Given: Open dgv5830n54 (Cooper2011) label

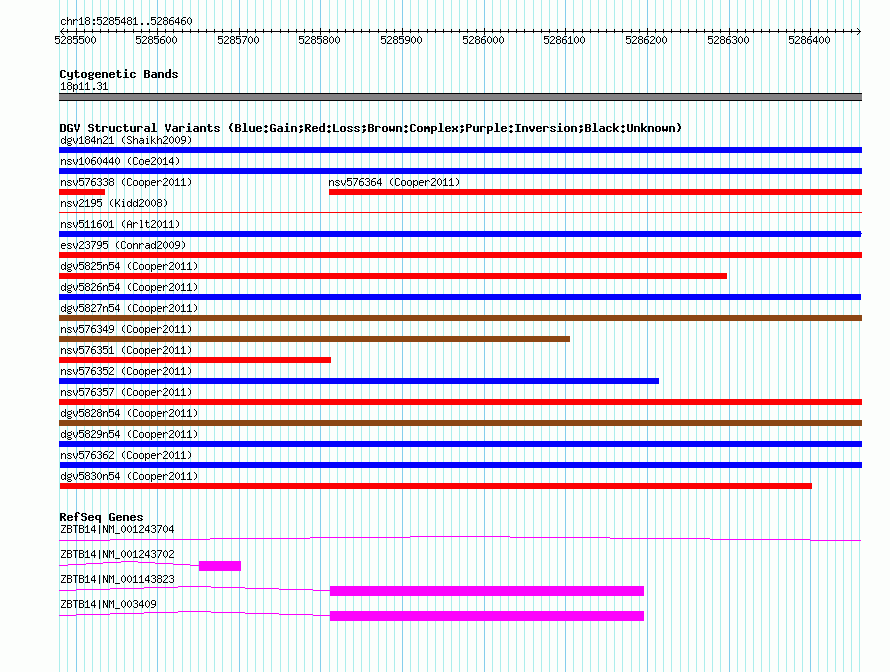Looking at the screenshot, I should click(x=129, y=476).
